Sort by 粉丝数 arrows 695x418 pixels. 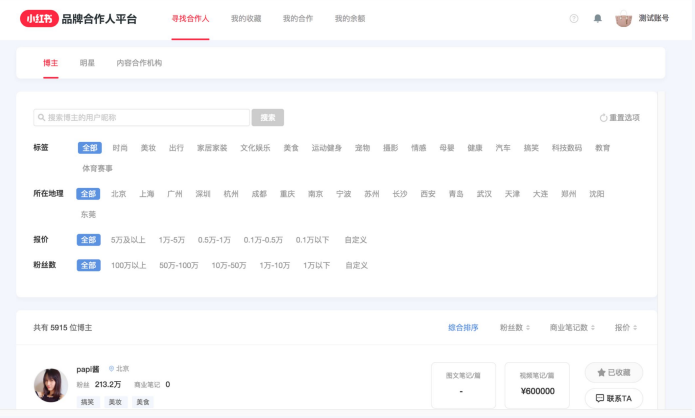click(x=527, y=328)
